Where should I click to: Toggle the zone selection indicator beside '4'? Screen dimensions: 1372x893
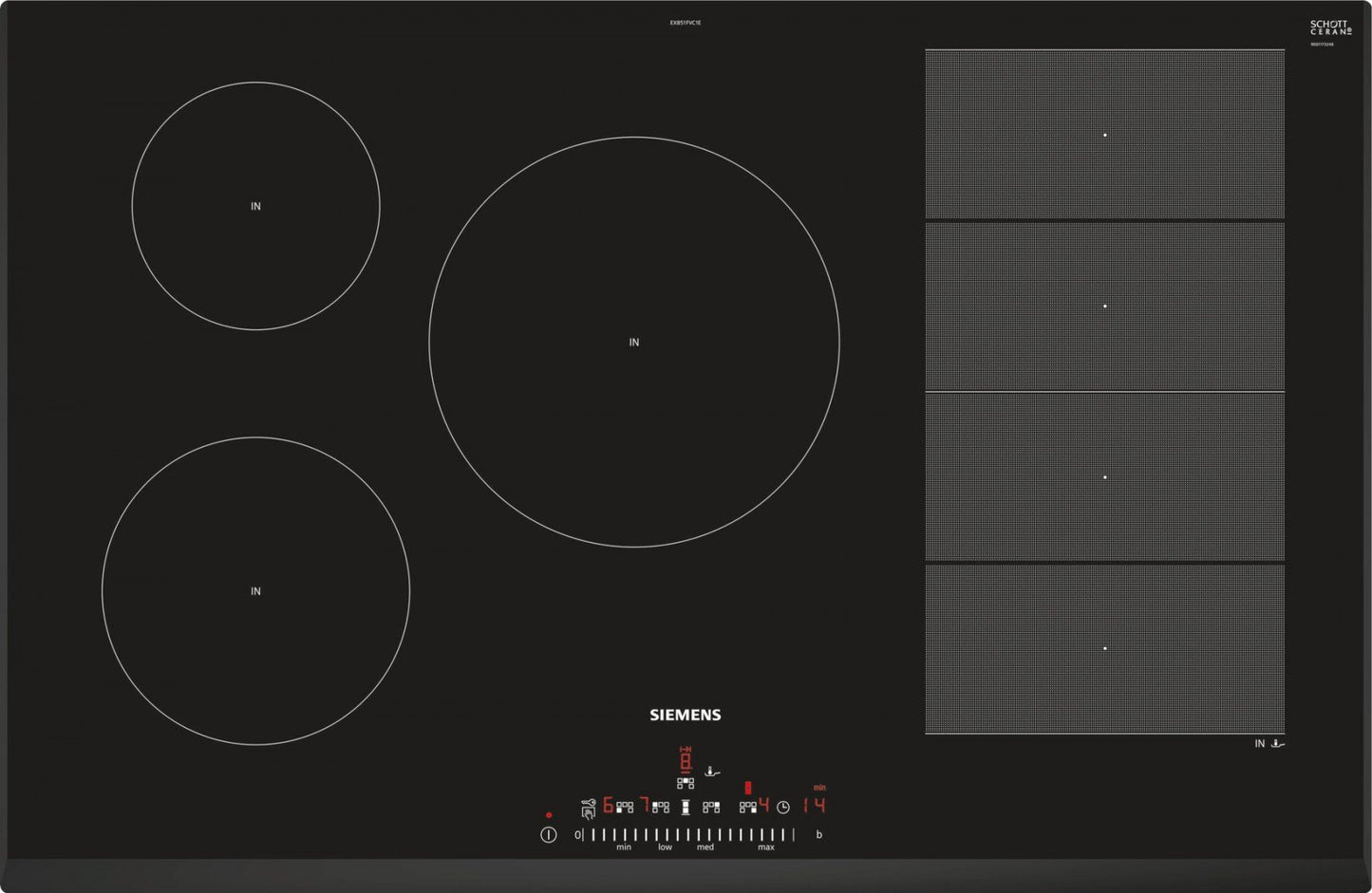coord(747,806)
